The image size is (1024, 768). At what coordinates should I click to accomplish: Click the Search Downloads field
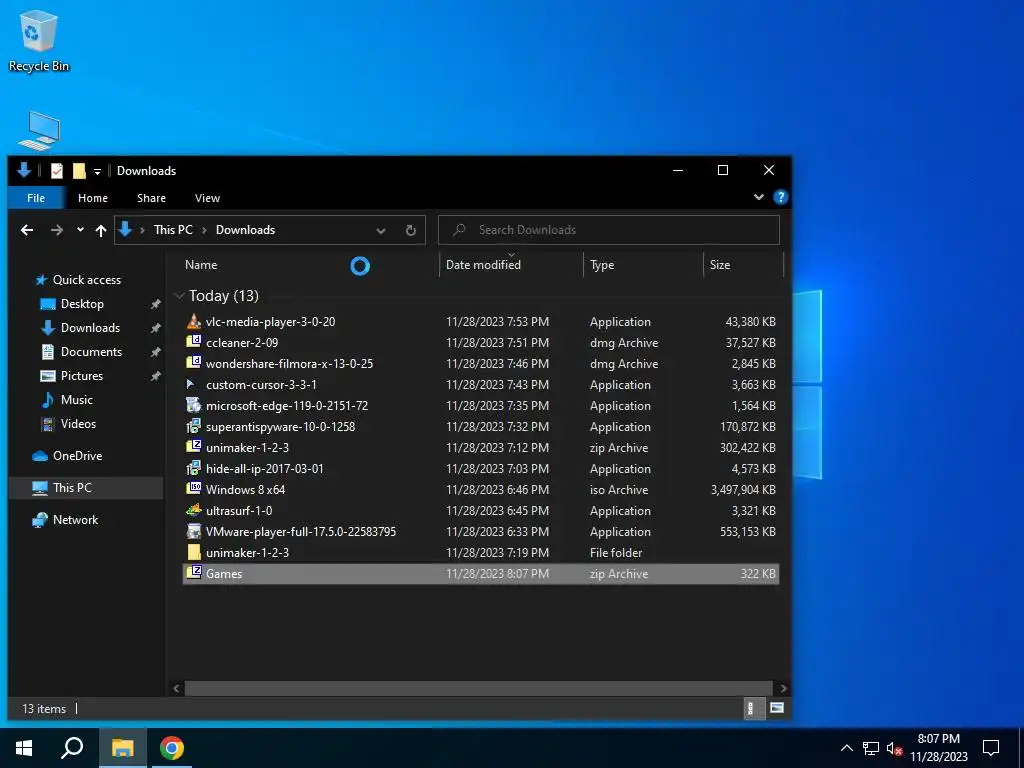pos(609,230)
